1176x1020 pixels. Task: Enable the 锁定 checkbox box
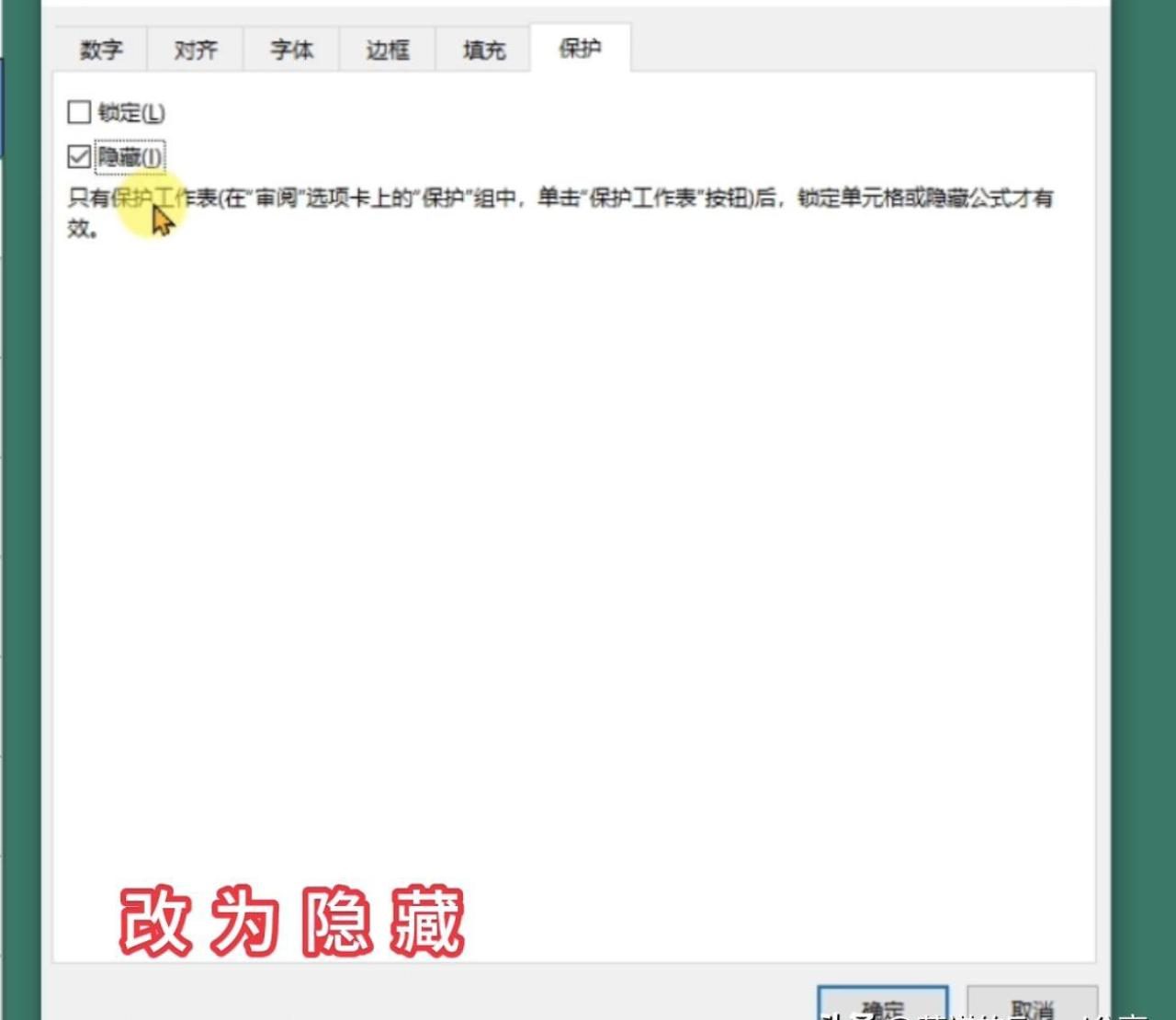click(79, 112)
